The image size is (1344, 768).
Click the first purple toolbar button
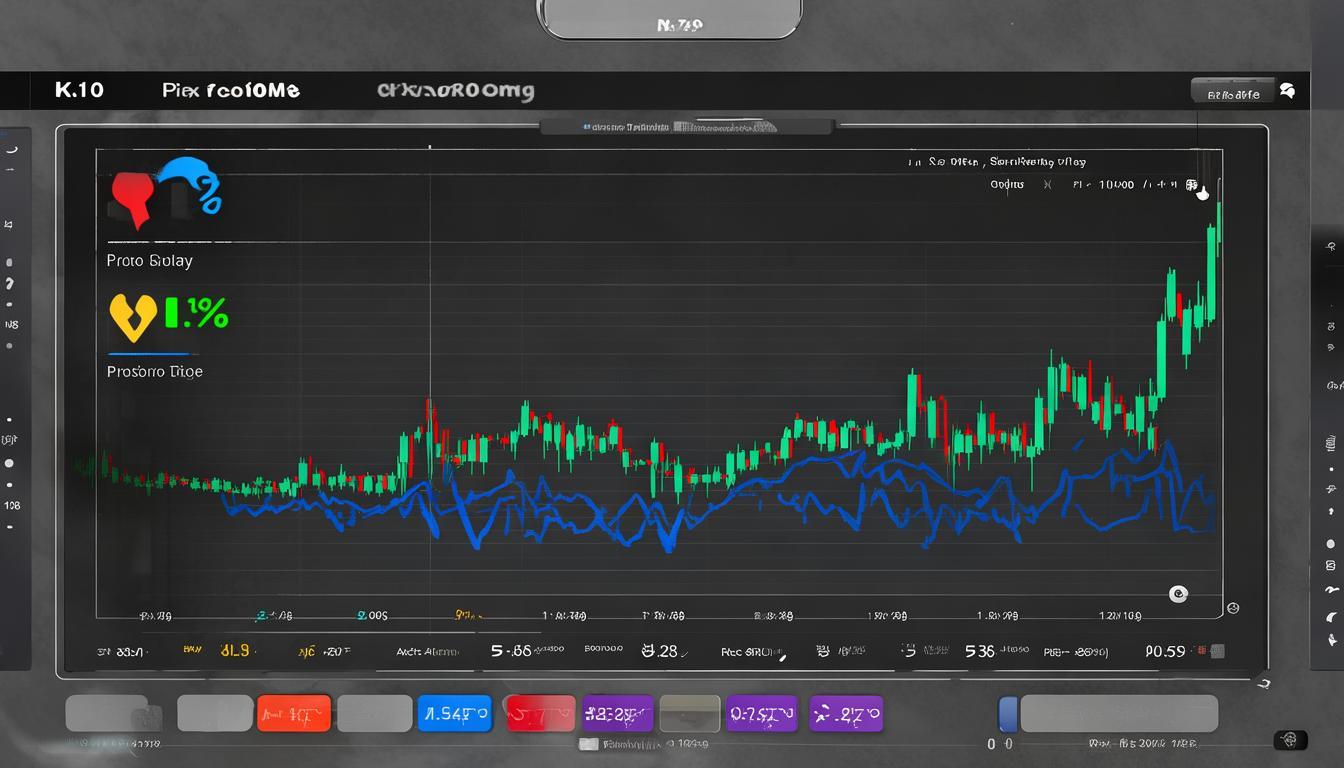click(617, 714)
